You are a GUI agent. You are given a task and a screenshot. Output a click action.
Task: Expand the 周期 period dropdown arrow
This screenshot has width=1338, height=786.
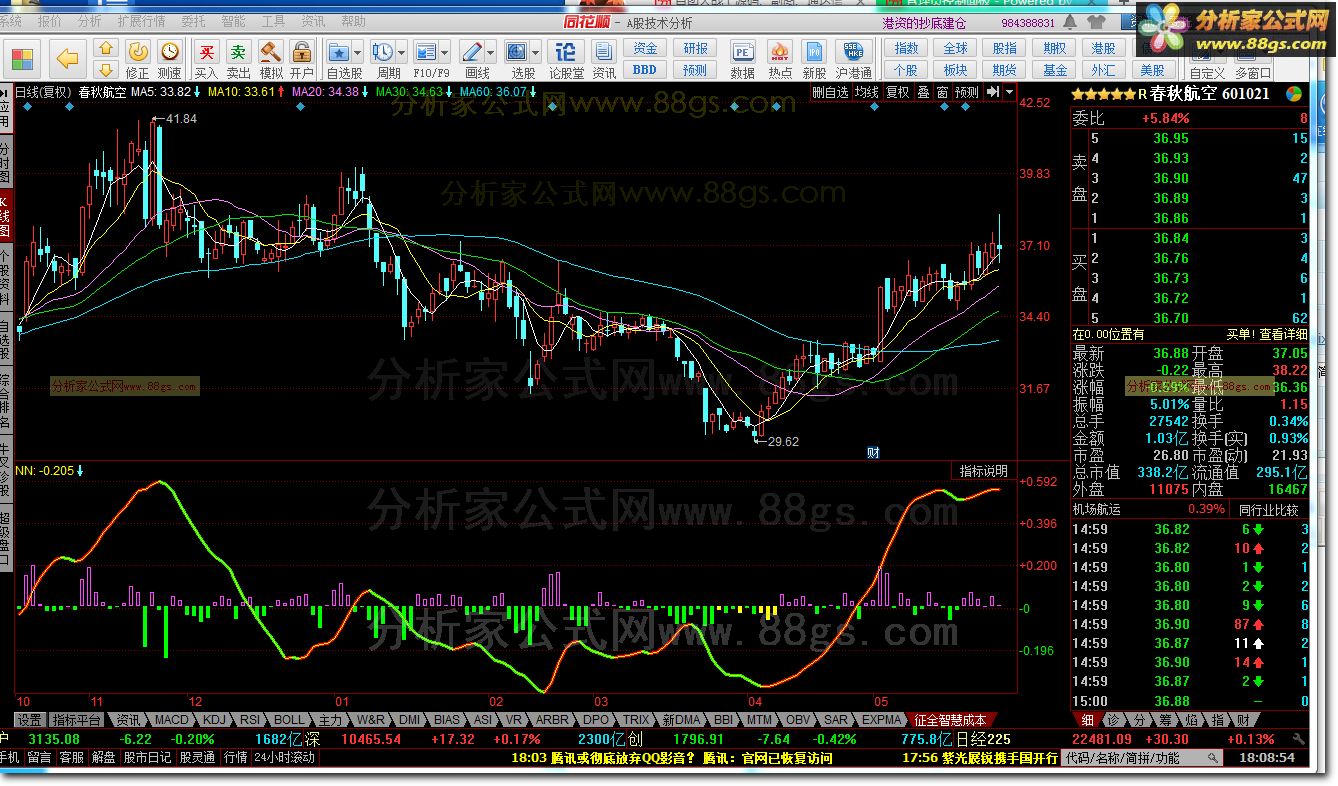coord(402,52)
